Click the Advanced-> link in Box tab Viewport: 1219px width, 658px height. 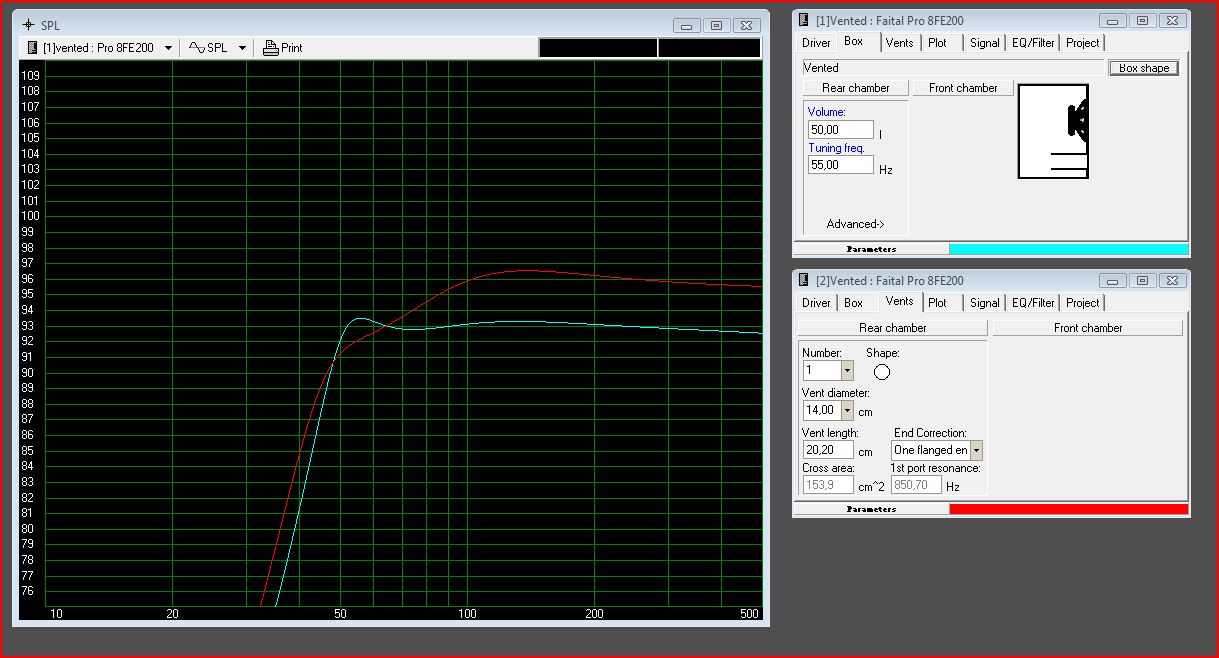pyautogui.click(x=855, y=224)
